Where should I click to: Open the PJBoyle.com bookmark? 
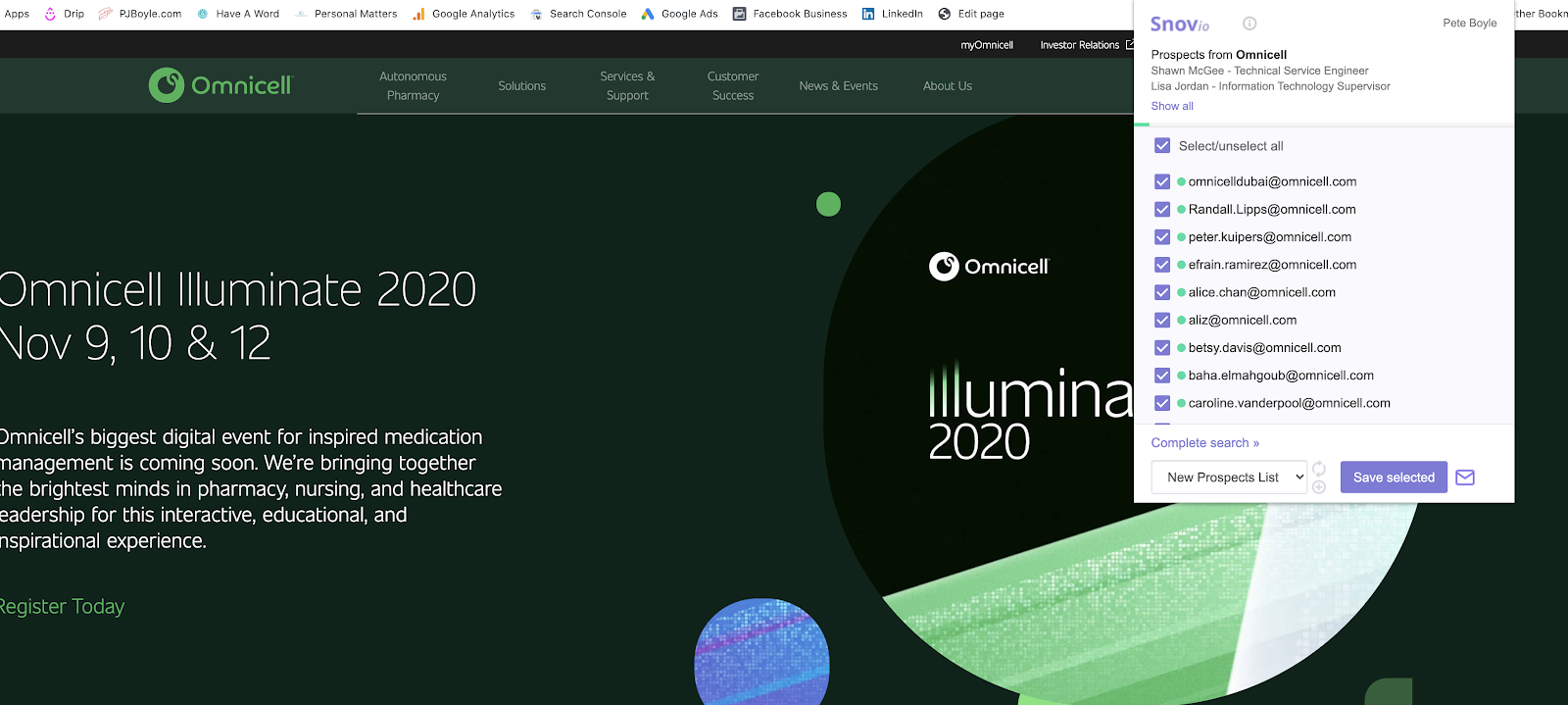[x=140, y=14]
